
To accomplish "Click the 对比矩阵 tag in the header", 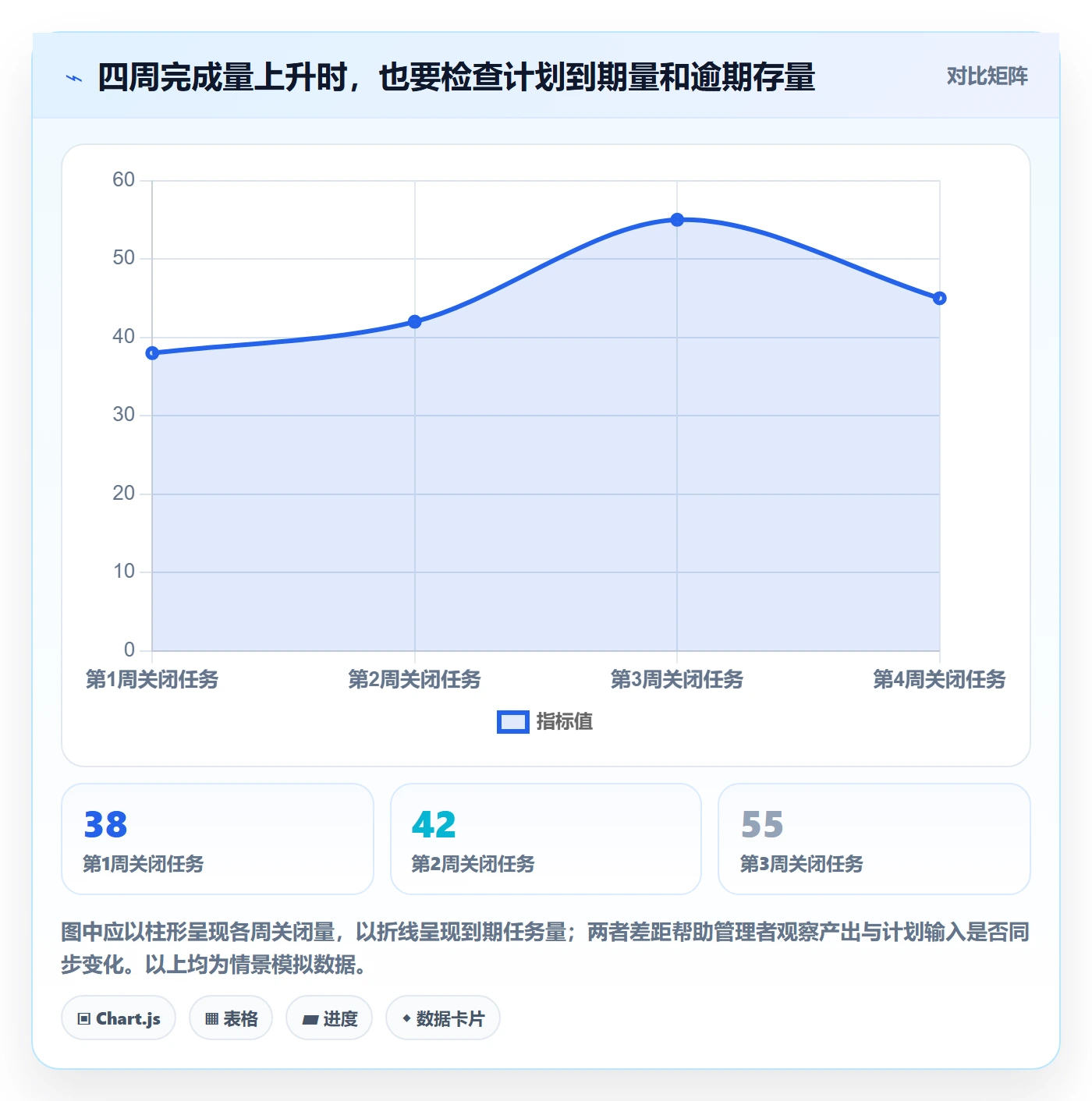I will (987, 76).
